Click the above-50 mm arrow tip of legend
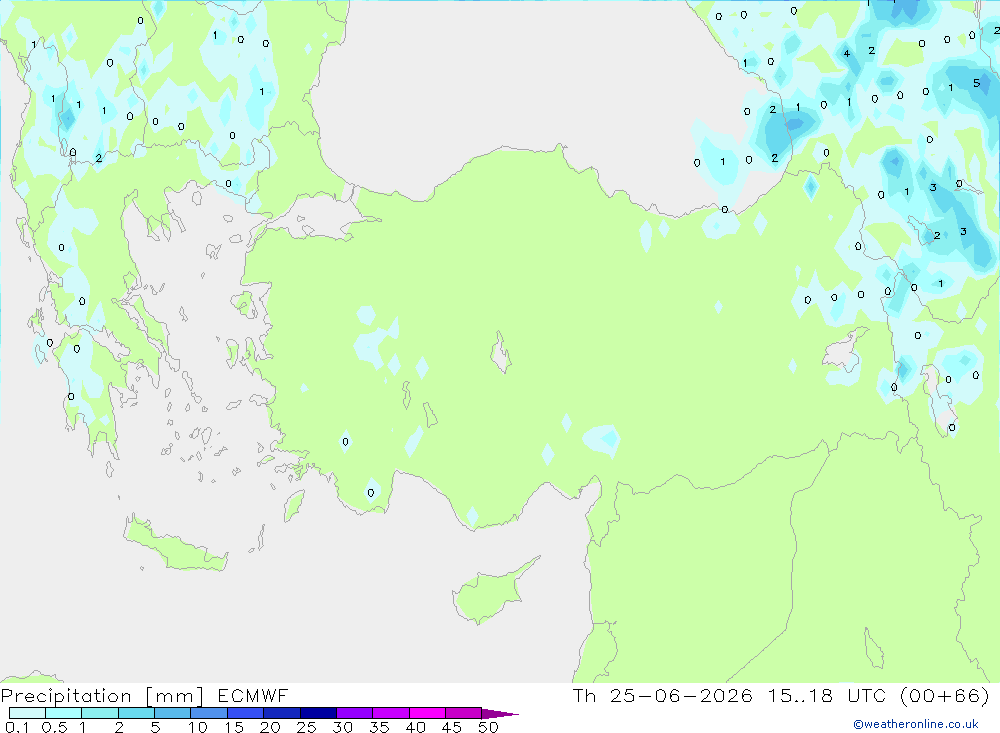The image size is (1000, 733). 500,713
